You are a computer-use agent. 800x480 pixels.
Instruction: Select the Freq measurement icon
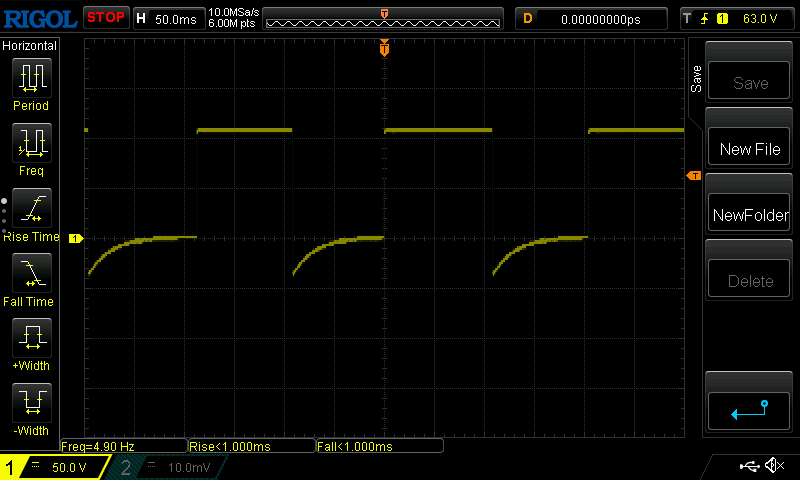pyautogui.click(x=32, y=142)
